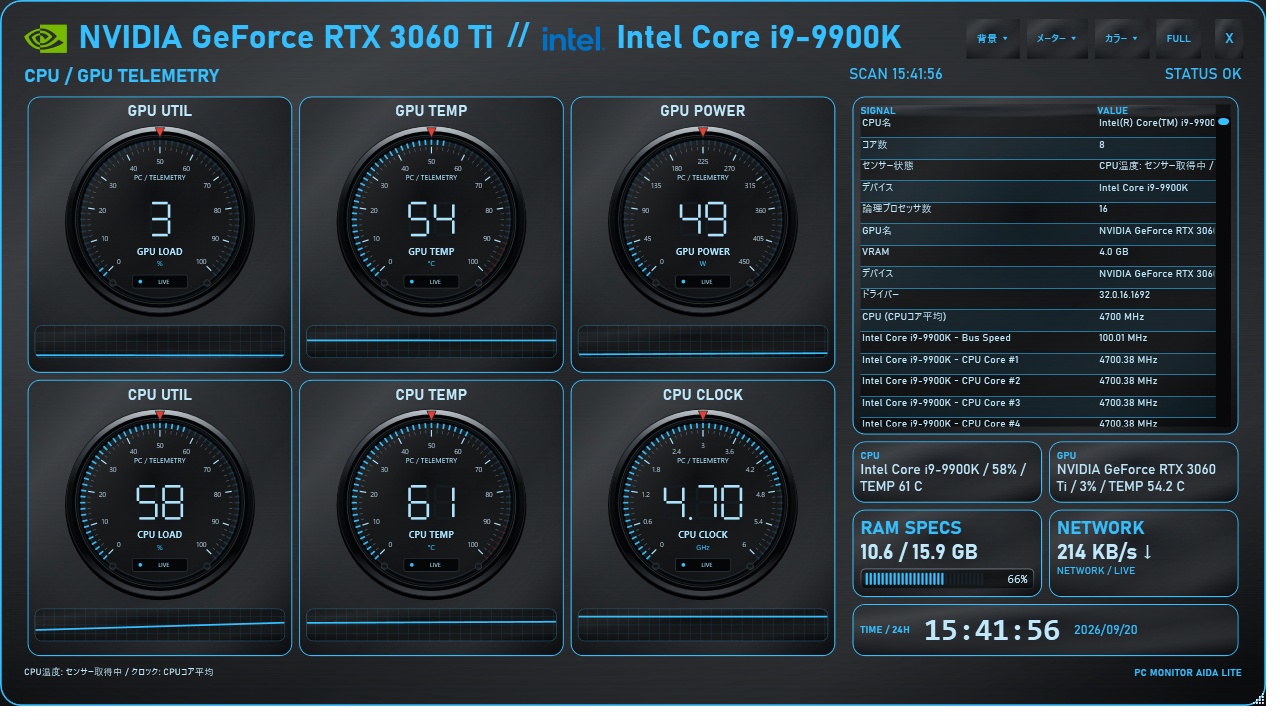The height and width of the screenshot is (720, 1280).
Task: Open the メーター meter dropdown
Action: tap(1056, 39)
